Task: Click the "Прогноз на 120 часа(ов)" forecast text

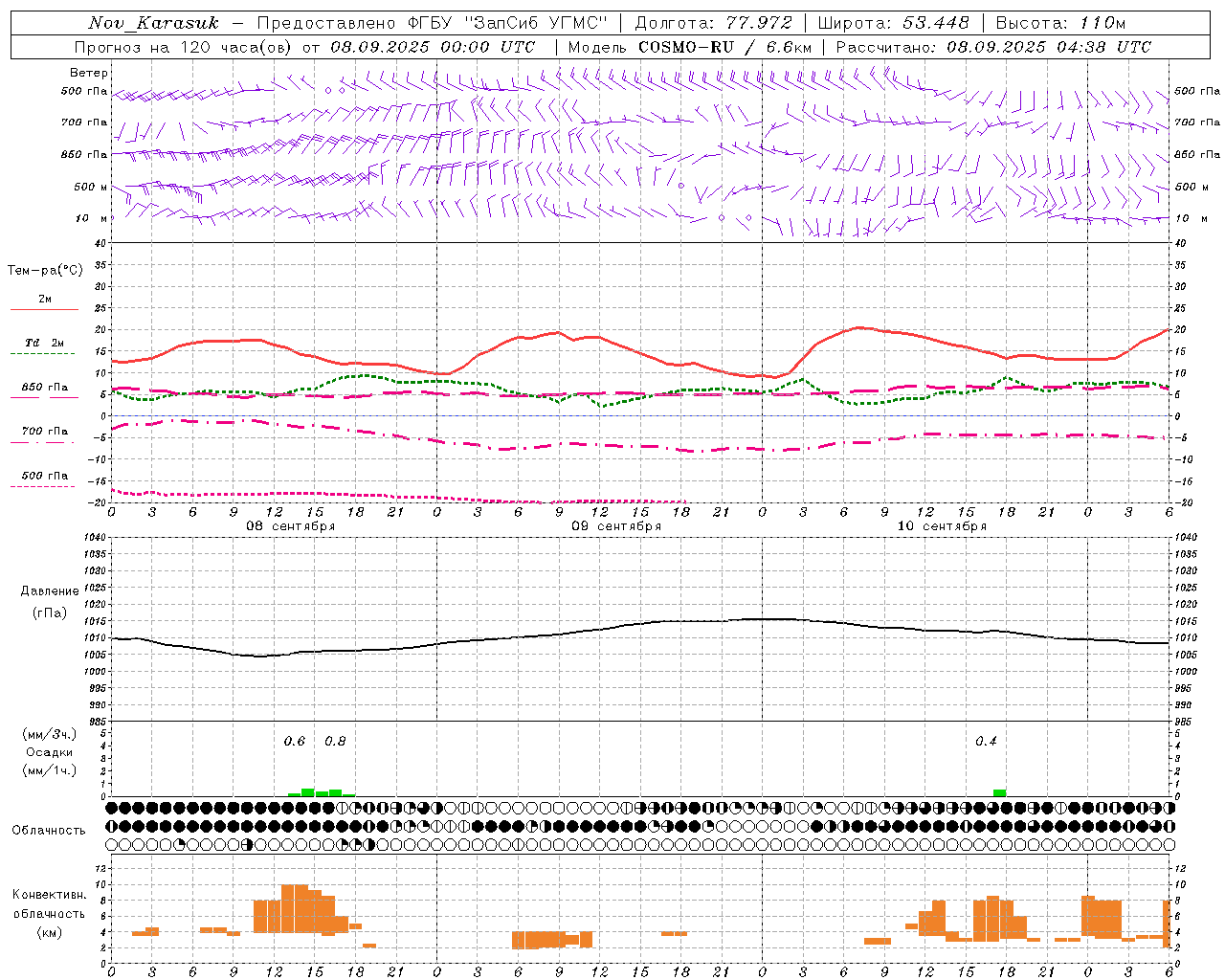Action: [x=185, y=47]
